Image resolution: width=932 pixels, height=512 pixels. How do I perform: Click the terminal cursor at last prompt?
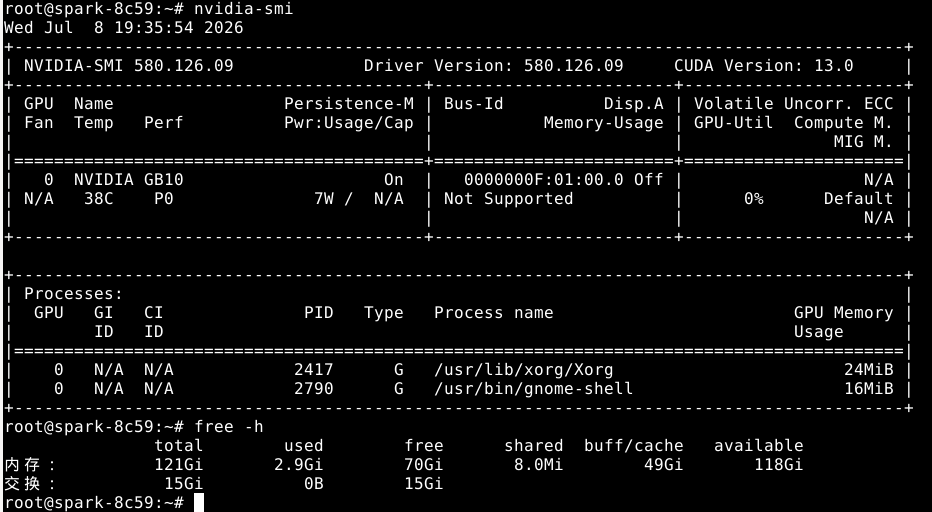(199, 502)
